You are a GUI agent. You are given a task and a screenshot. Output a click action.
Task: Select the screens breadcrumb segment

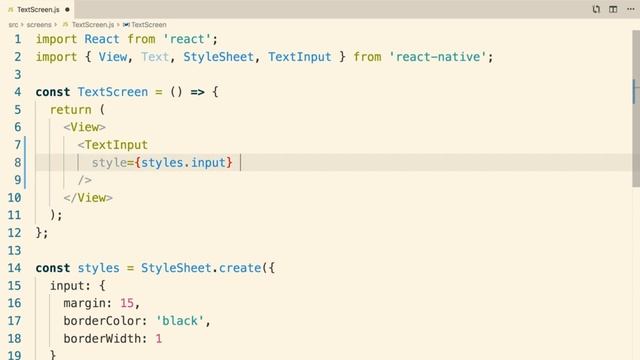[x=39, y=25]
